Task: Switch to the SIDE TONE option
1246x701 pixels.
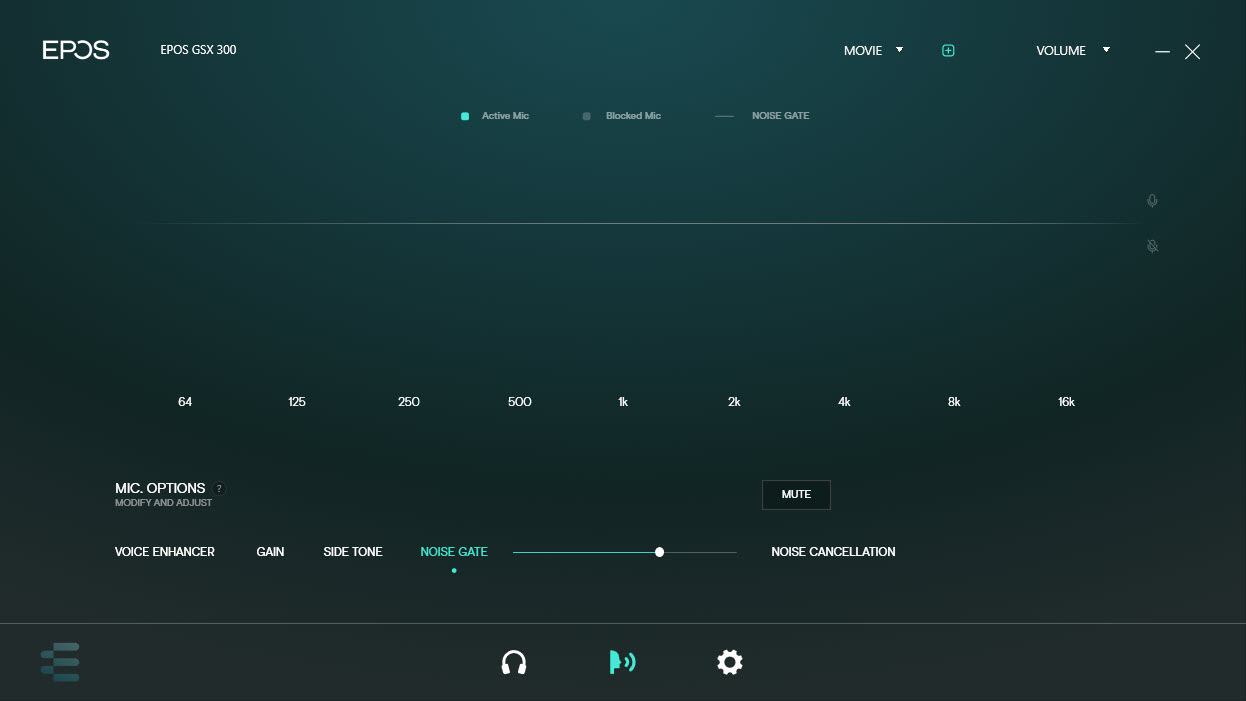Action: click(x=353, y=552)
